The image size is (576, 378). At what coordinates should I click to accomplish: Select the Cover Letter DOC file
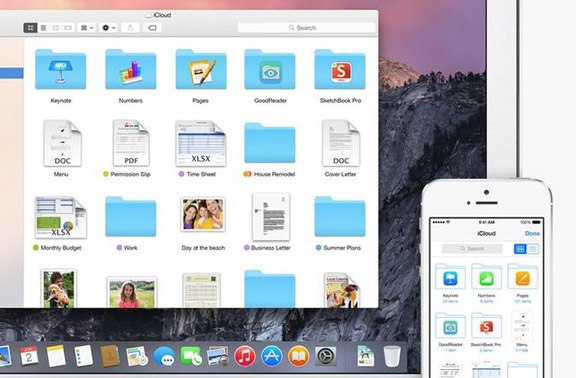pos(341,143)
